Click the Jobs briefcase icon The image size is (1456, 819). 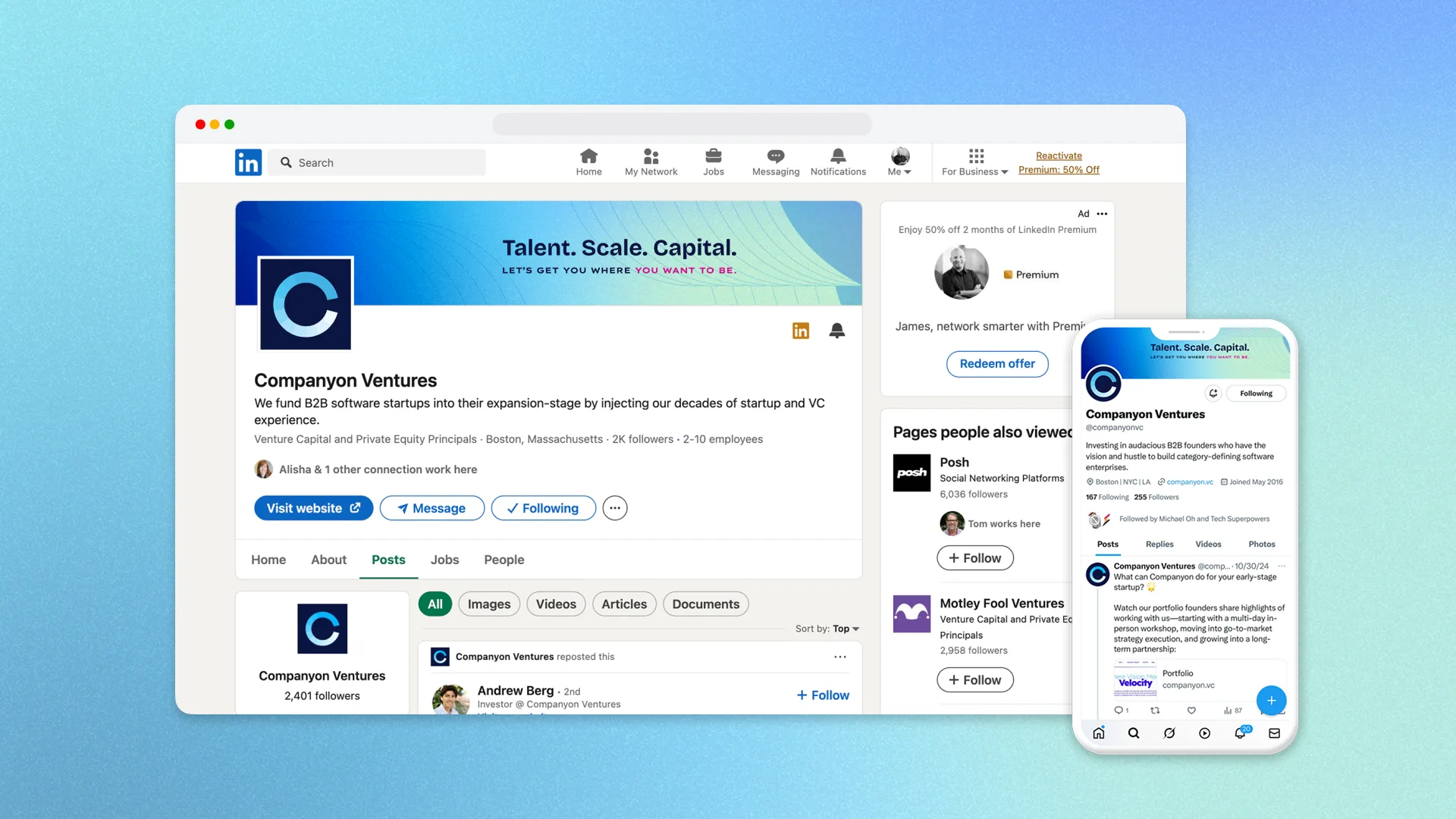[713, 162]
